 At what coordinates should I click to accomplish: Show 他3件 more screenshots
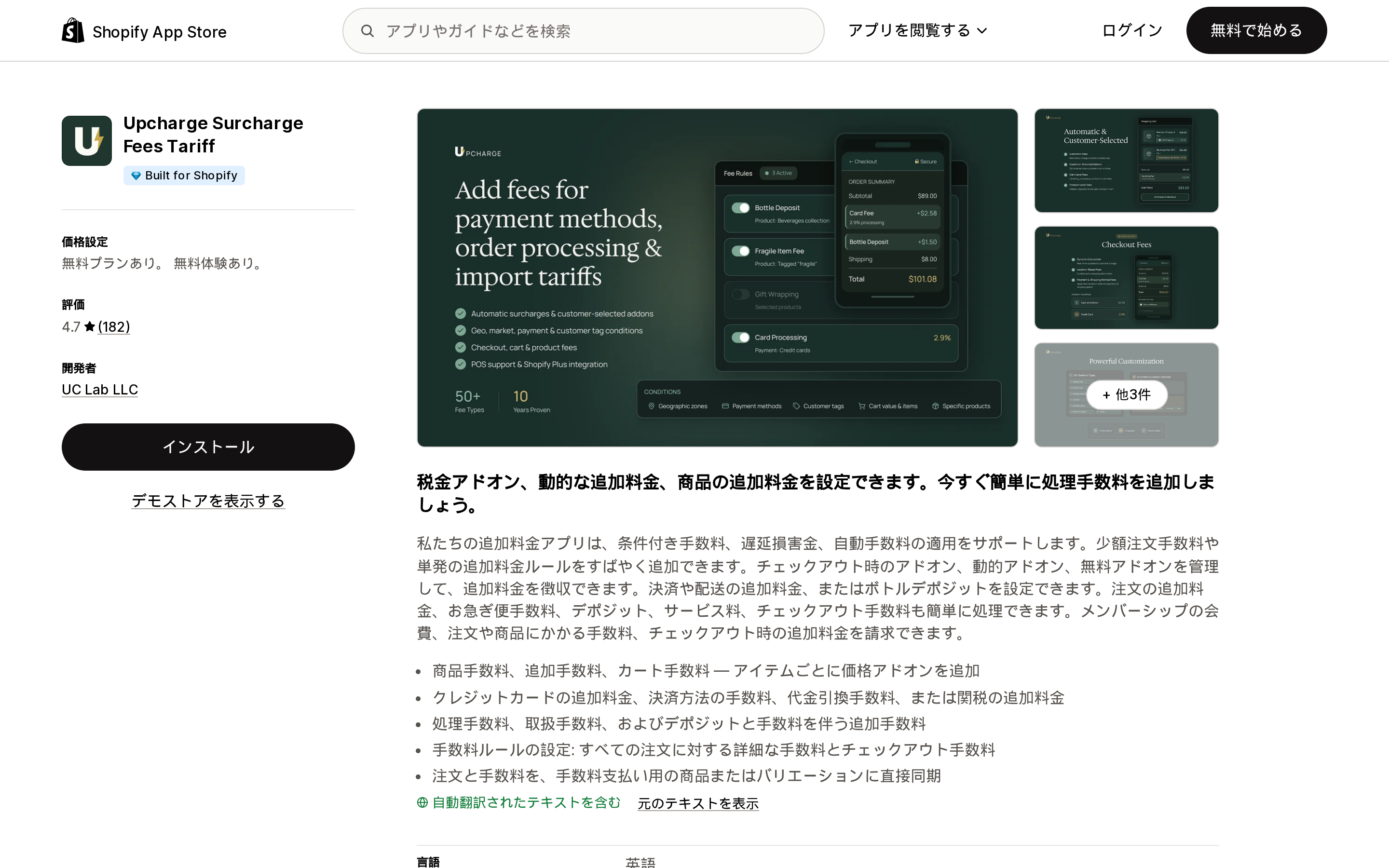coord(1127,395)
